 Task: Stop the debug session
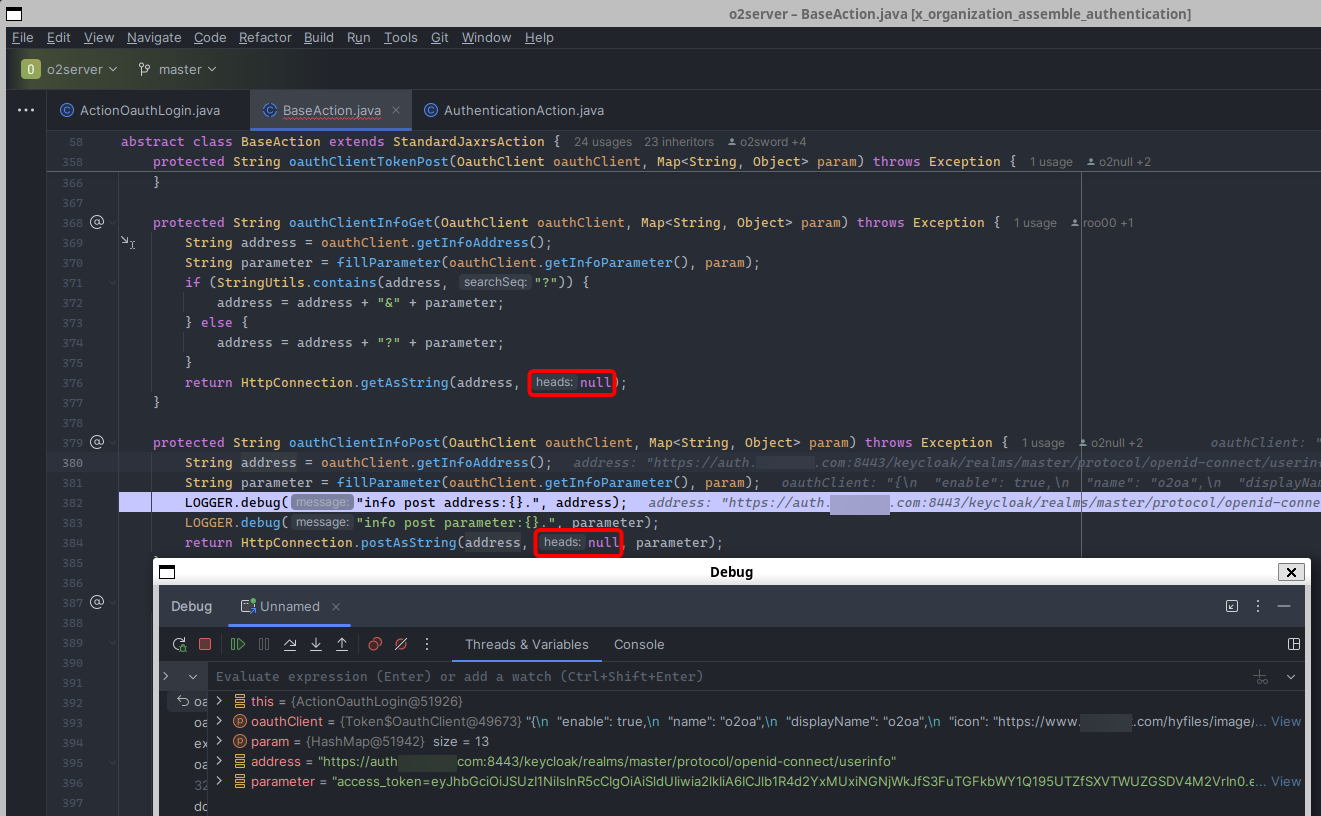point(205,645)
